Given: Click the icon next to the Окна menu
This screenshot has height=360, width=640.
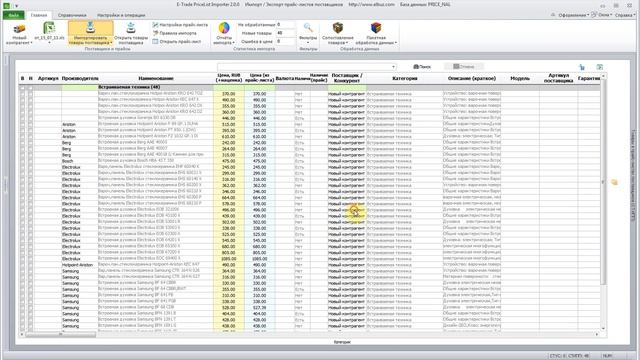Looking at the screenshot, I should (594, 15).
